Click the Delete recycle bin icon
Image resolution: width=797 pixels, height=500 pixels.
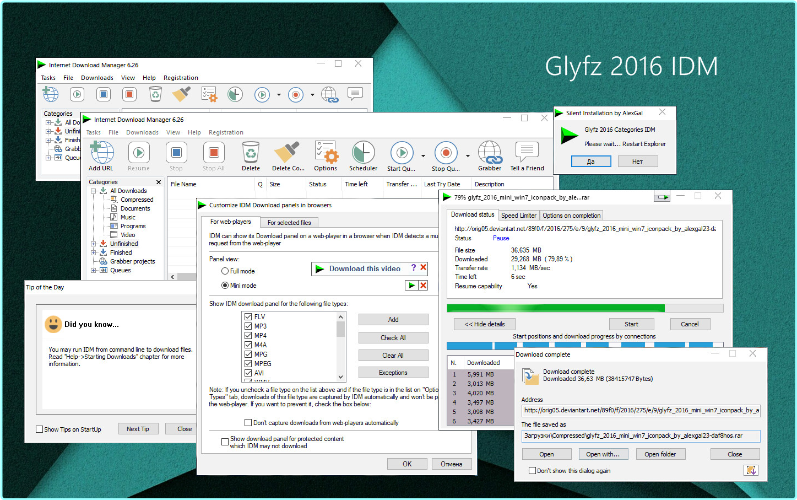[250, 152]
